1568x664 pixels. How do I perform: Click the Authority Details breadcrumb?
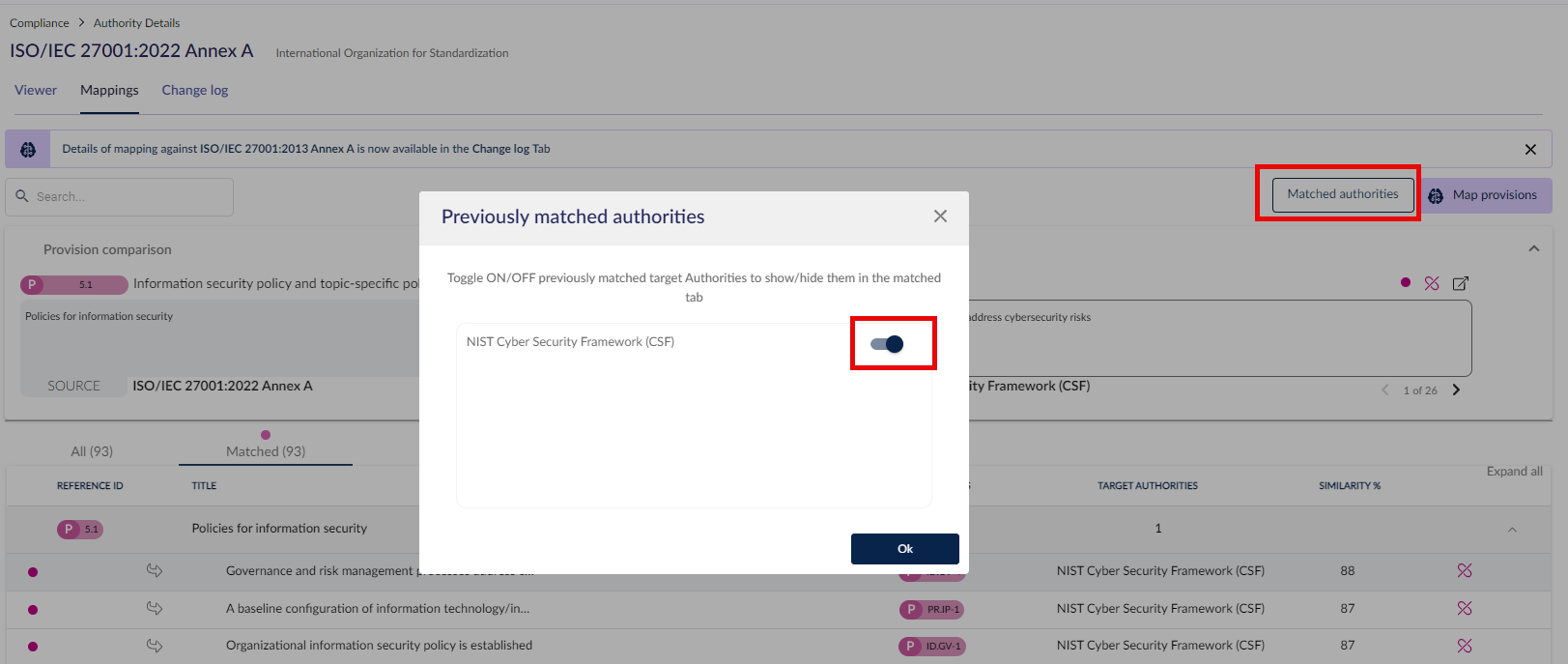coord(136,23)
